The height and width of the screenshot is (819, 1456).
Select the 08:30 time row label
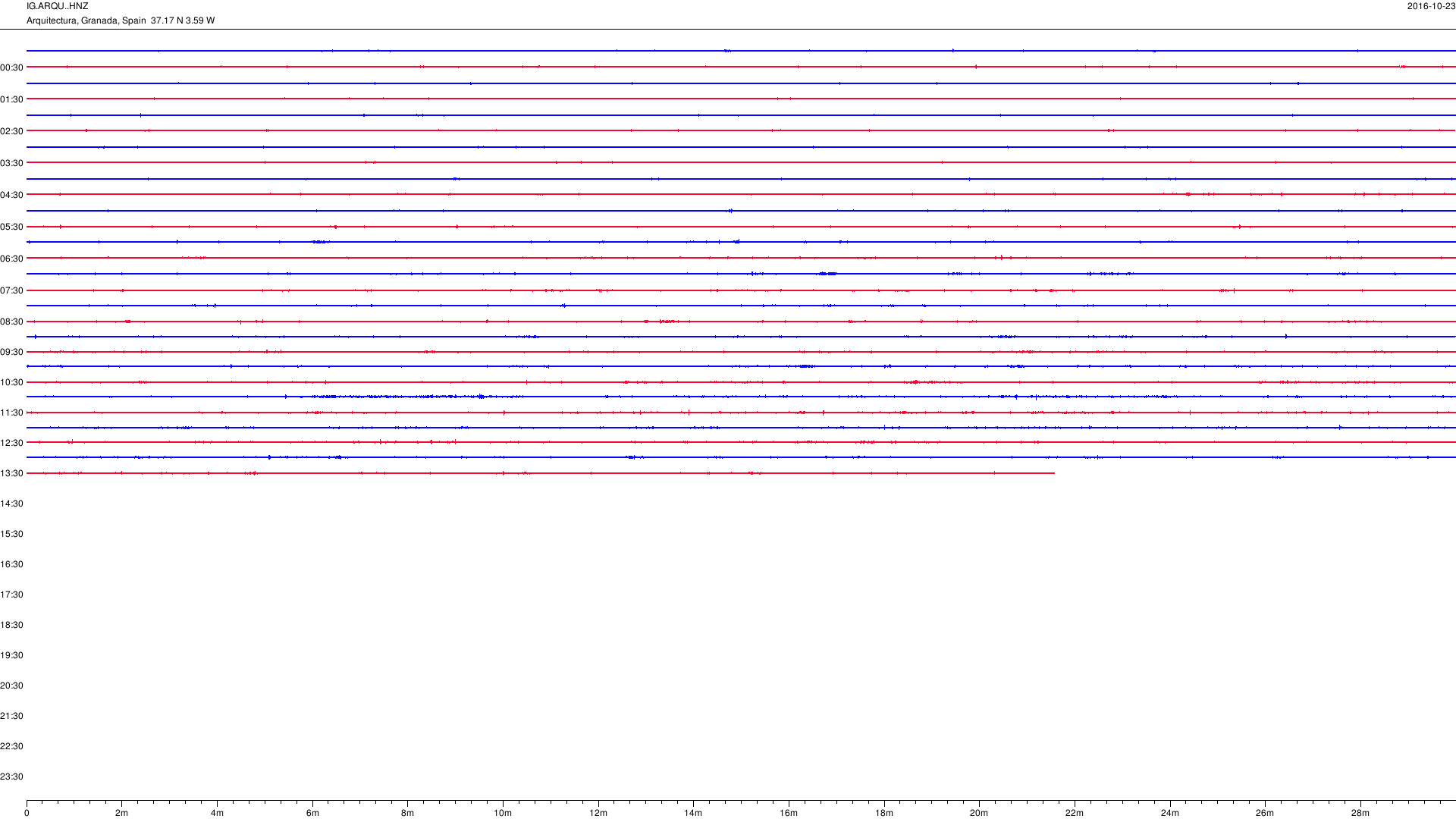[11, 322]
